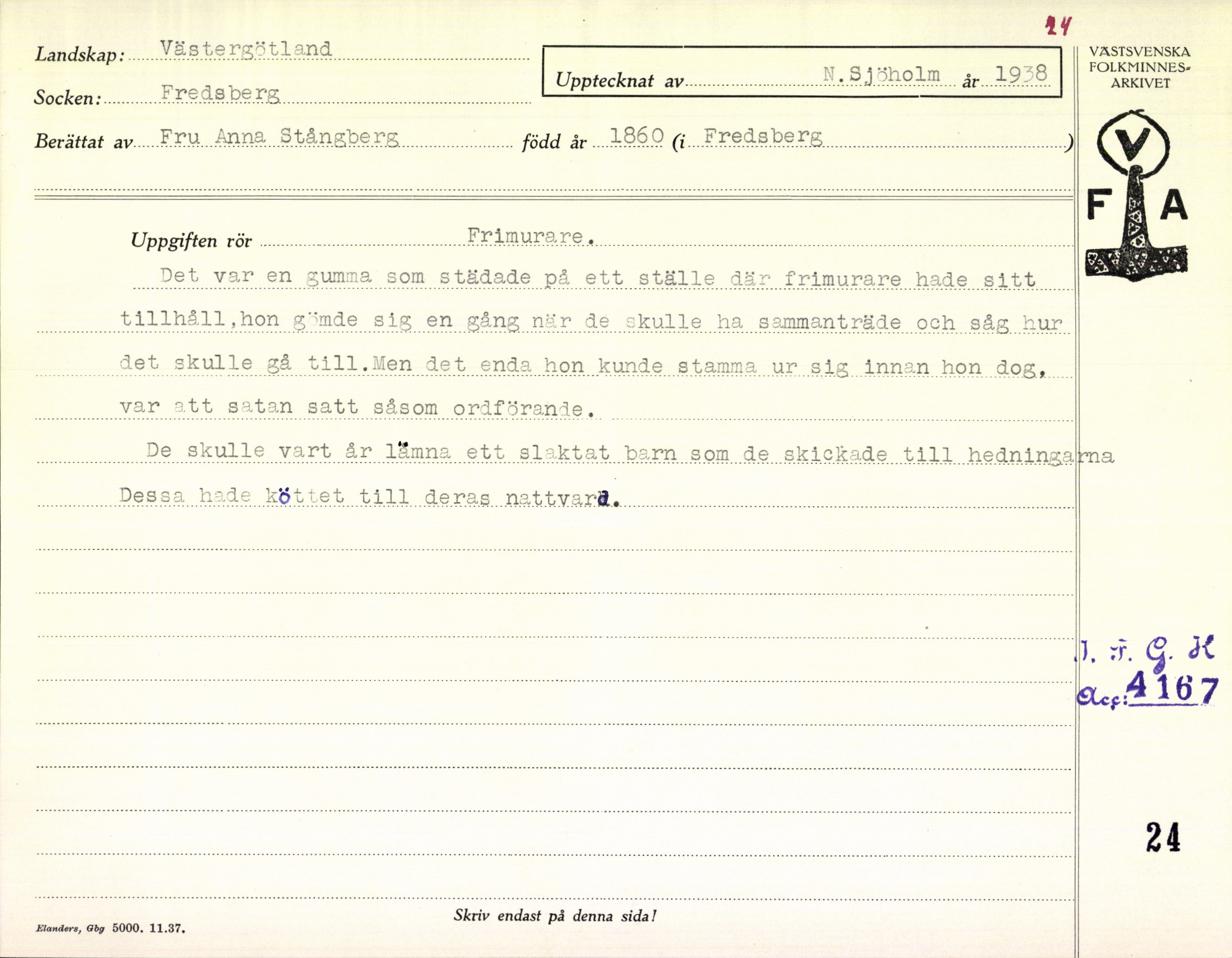Click the circled V symbol

(1133, 142)
